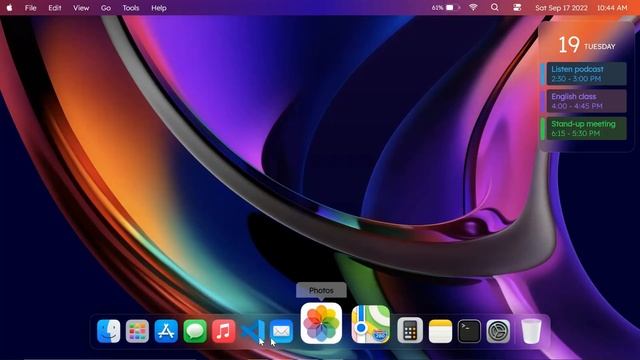Open the Trash in dock
The width and height of the screenshot is (640, 360).
(531, 331)
